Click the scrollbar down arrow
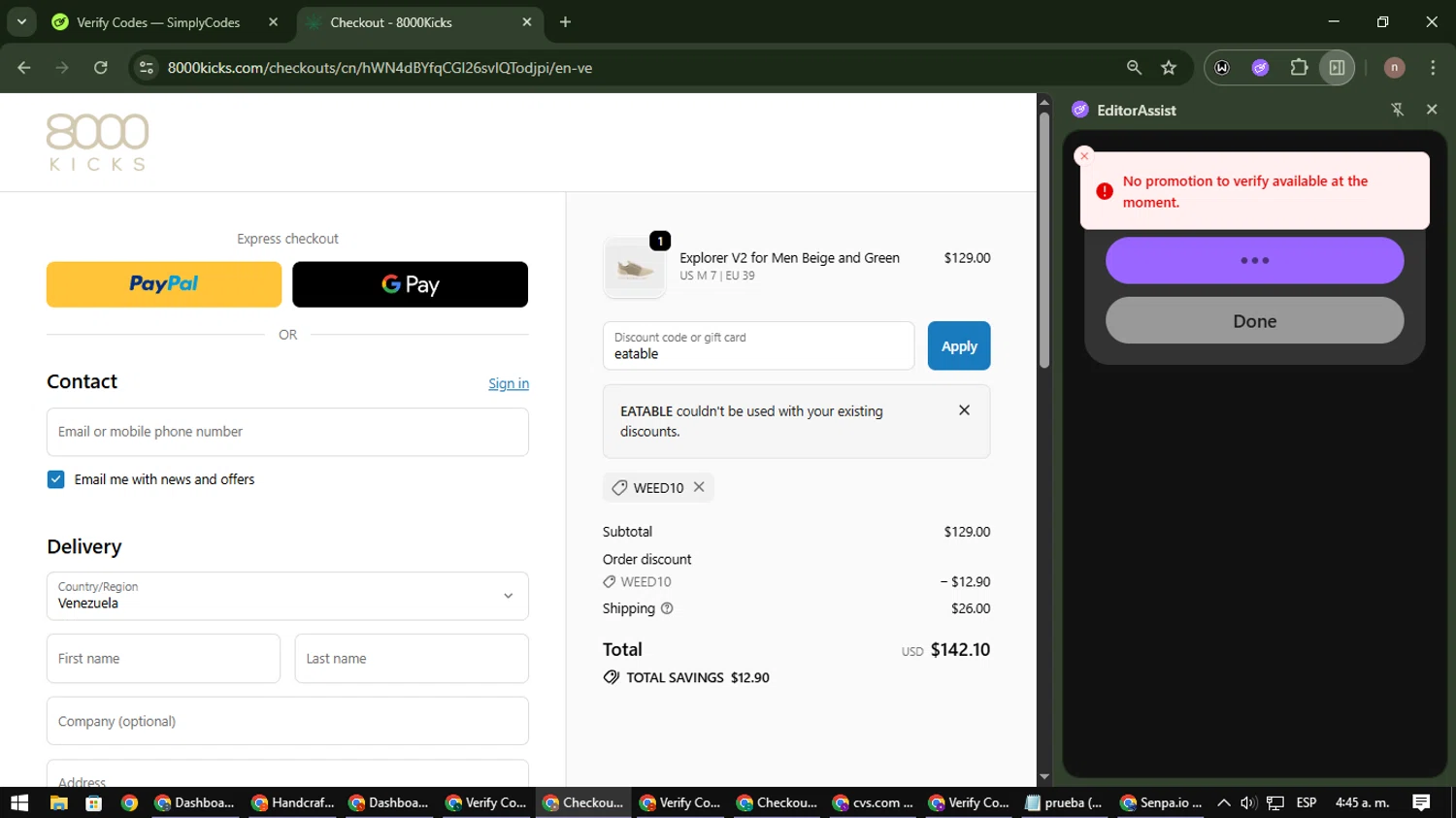 1044,777
